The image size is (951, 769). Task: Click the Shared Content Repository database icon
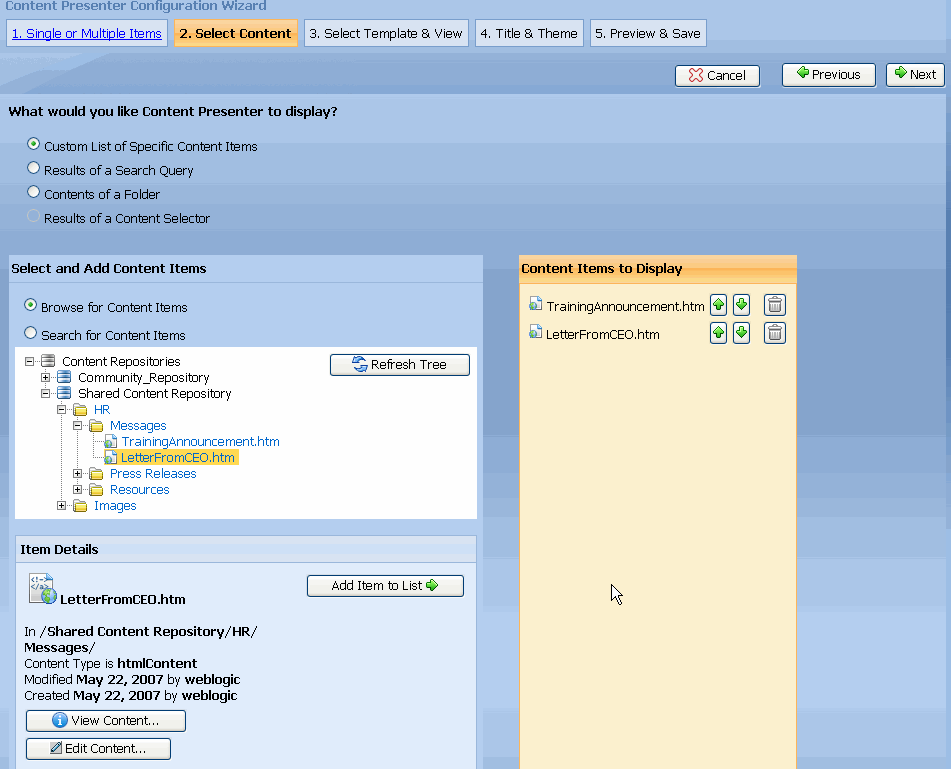coord(64,393)
